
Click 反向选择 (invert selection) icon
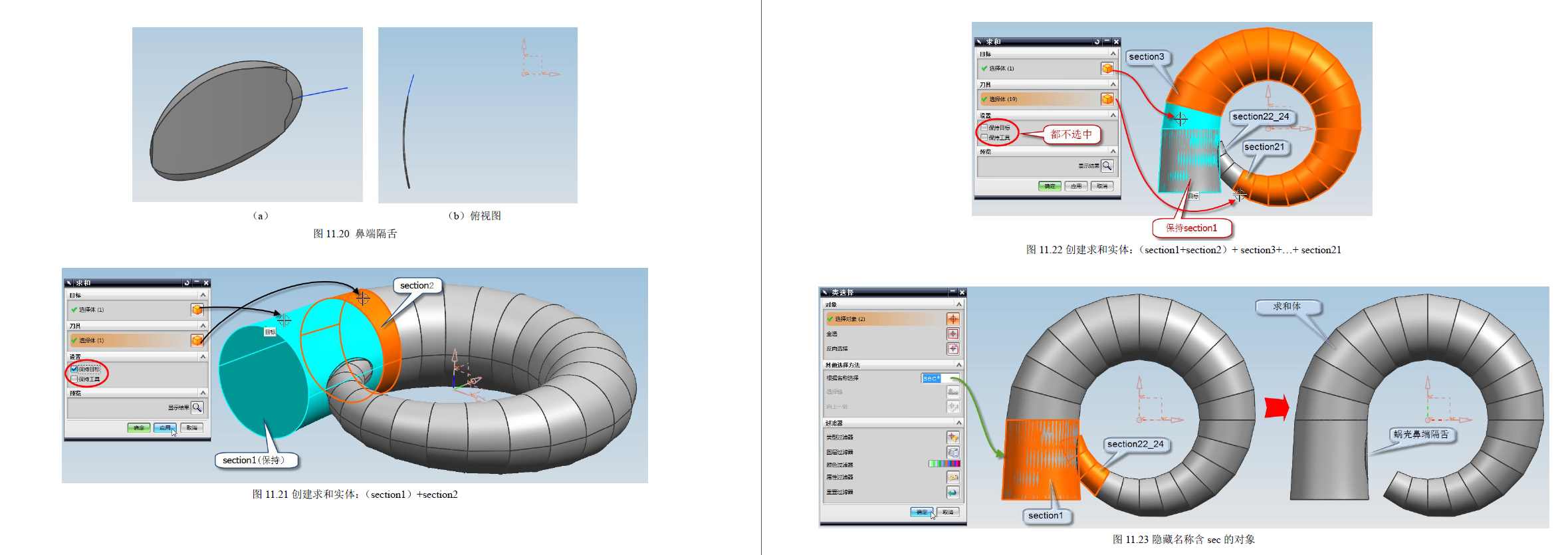952,348
